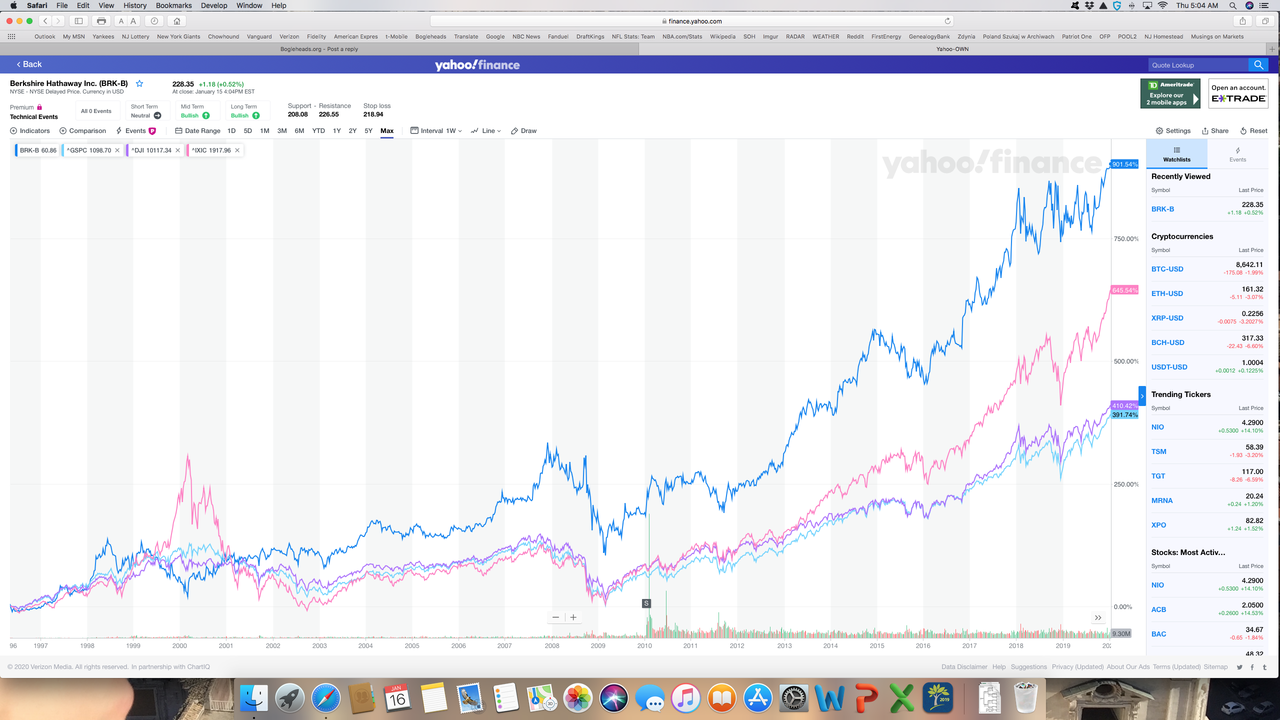Launch Excel from the Dock
Viewport: 1280px width, 720px height.
(x=902, y=697)
